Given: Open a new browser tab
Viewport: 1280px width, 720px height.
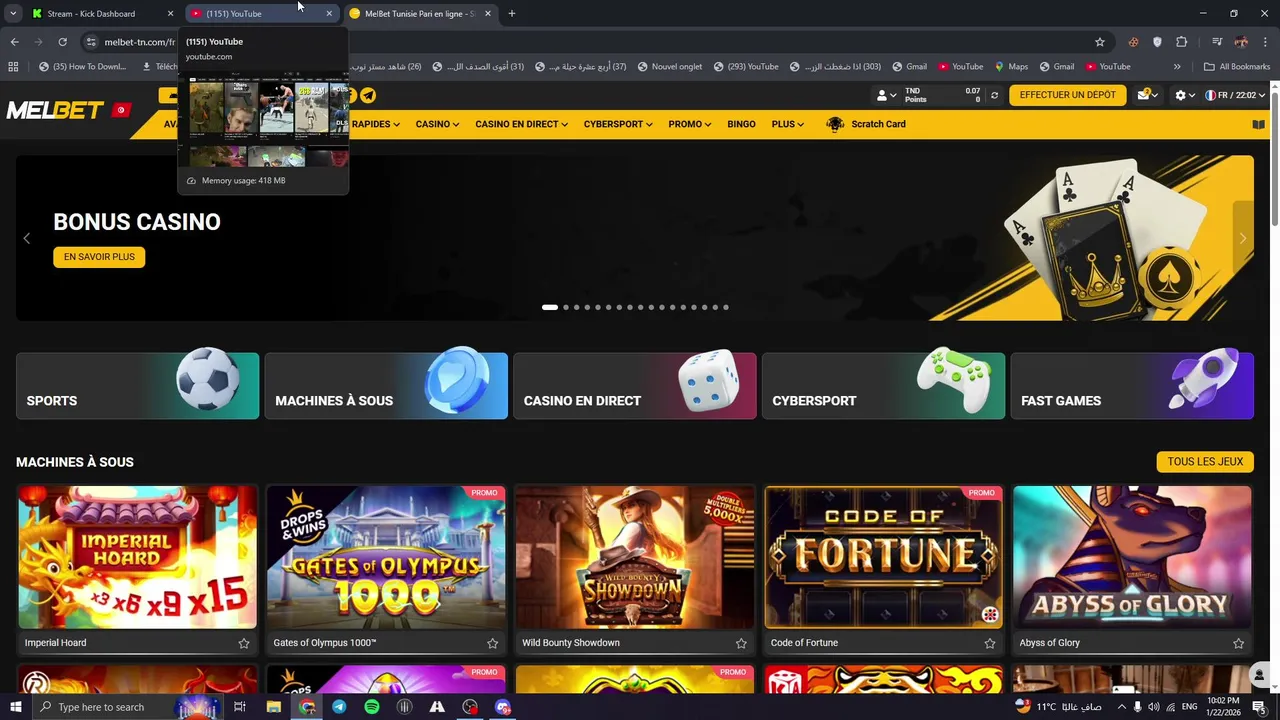Looking at the screenshot, I should click(x=512, y=14).
